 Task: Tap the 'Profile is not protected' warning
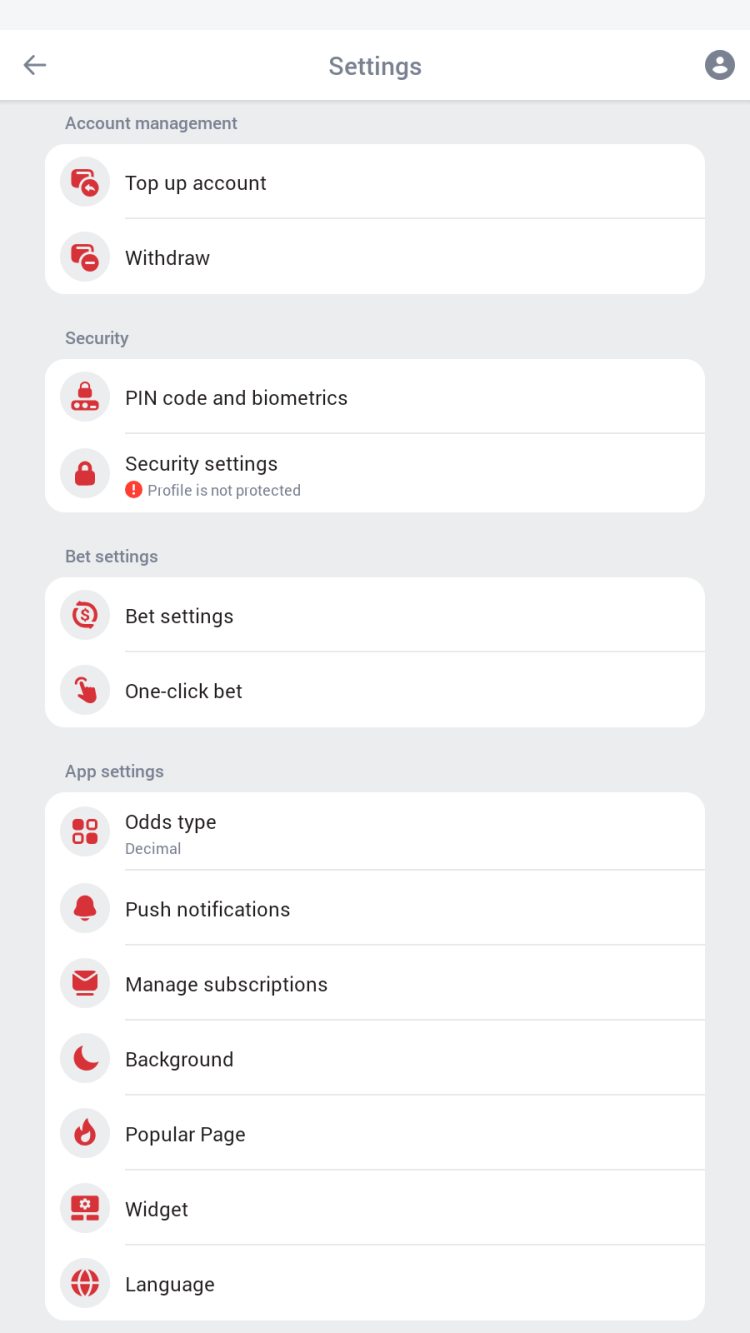(x=223, y=490)
